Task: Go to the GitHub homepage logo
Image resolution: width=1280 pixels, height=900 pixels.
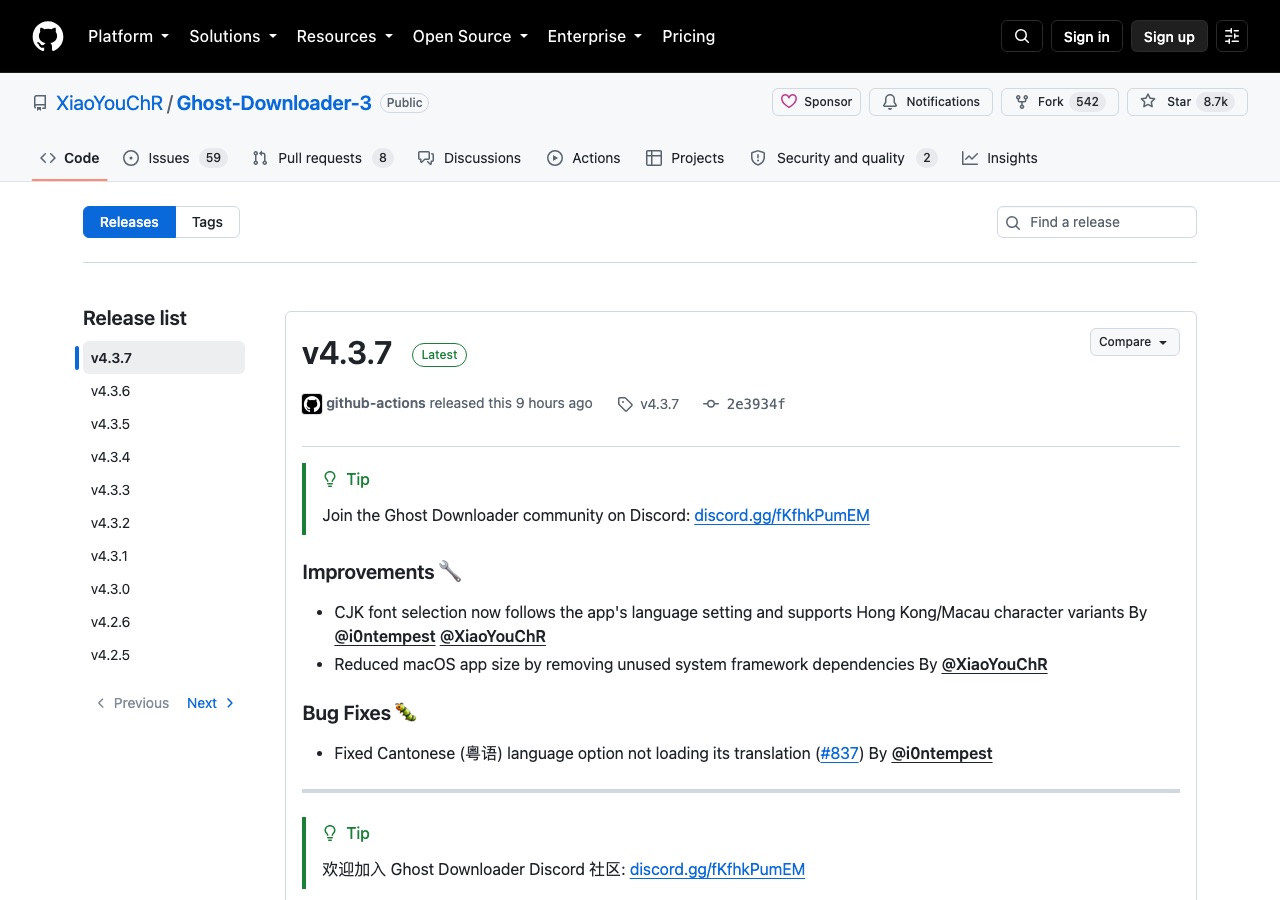Action: click(x=48, y=36)
